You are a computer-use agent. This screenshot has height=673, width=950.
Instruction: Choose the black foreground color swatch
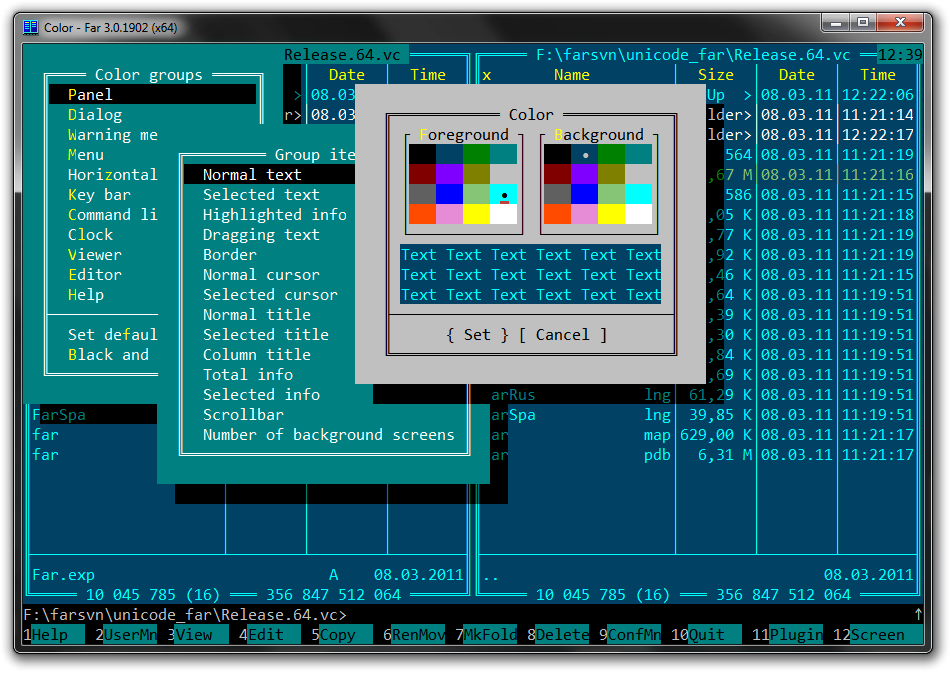(x=422, y=154)
